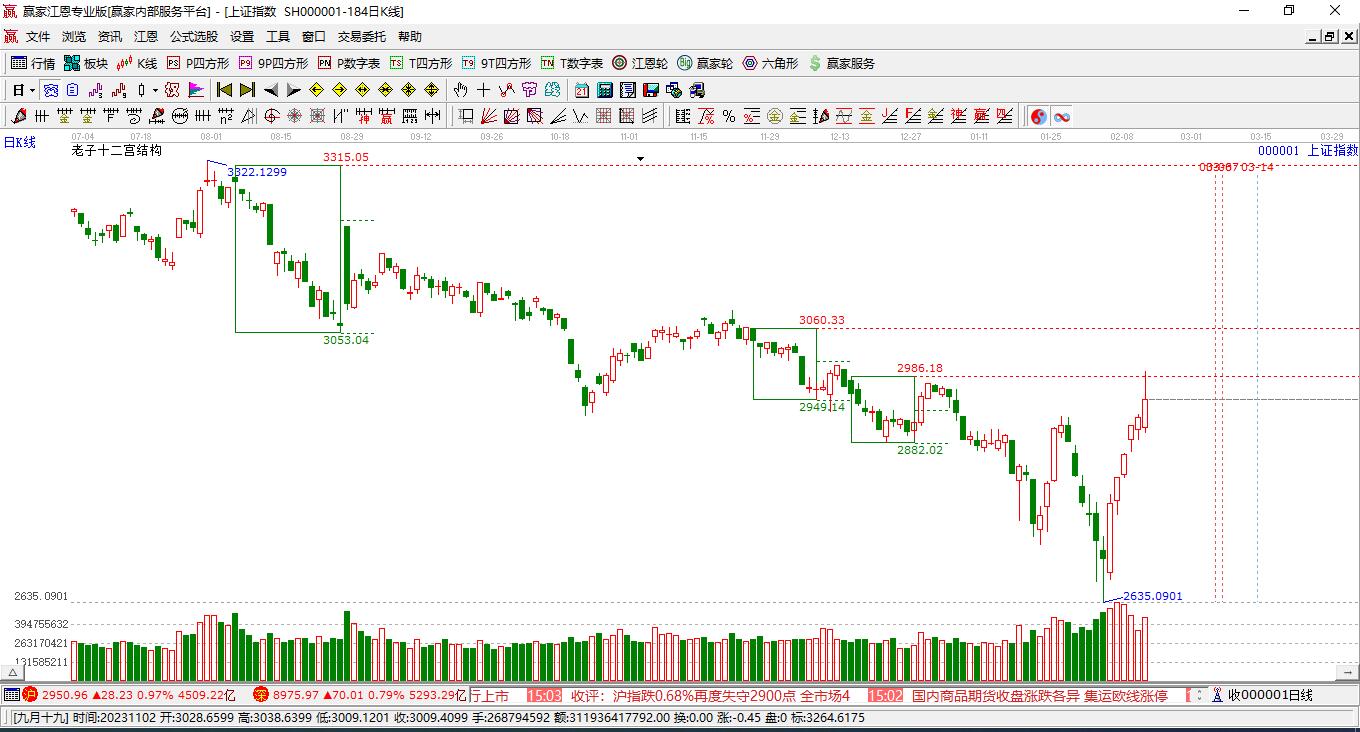Click the 收评 news ticker headline
This screenshot has width=1360, height=732.
710,695
